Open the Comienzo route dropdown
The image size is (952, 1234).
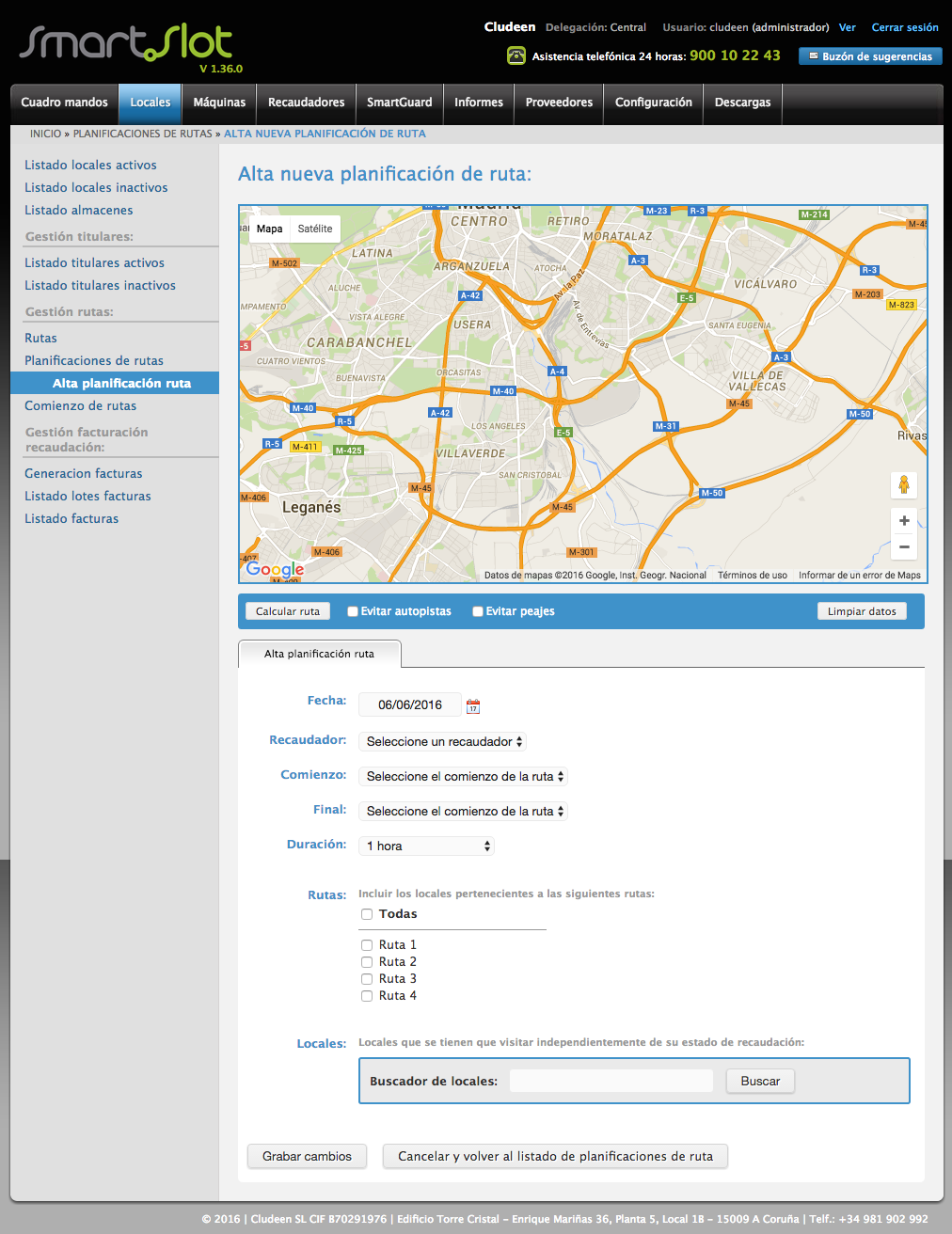pos(463,776)
